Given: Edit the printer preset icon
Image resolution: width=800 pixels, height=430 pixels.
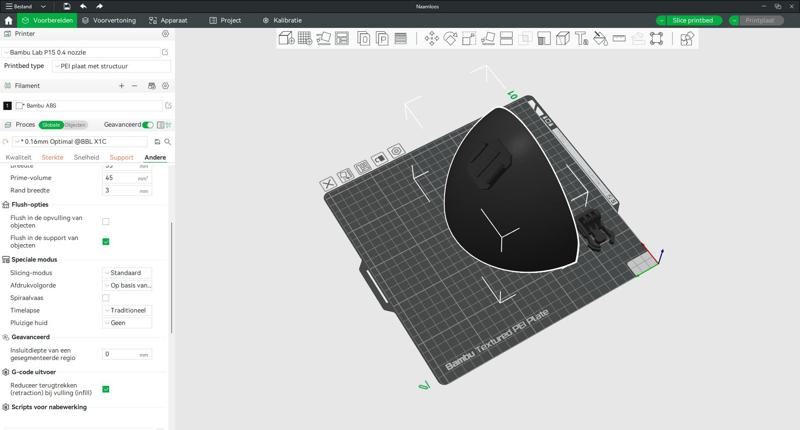Looking at the screenshot, I should (x=165, y=52).
